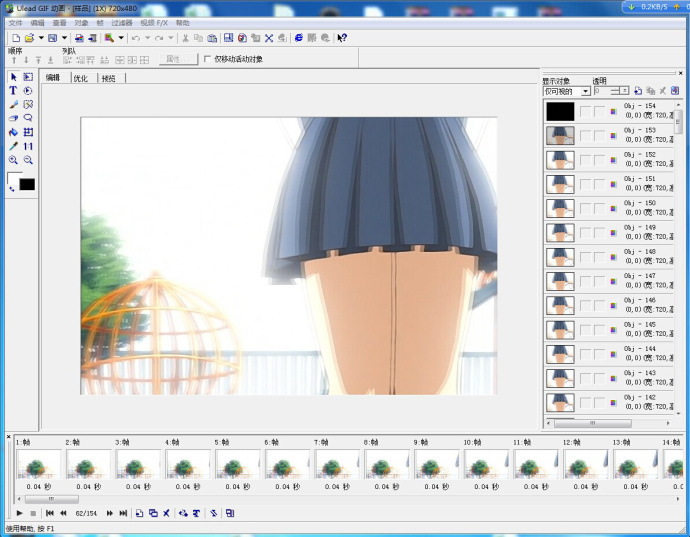Toggle second lock box for Obj - 154
This screenshot has height=537, width=690.
coord(599,112)
